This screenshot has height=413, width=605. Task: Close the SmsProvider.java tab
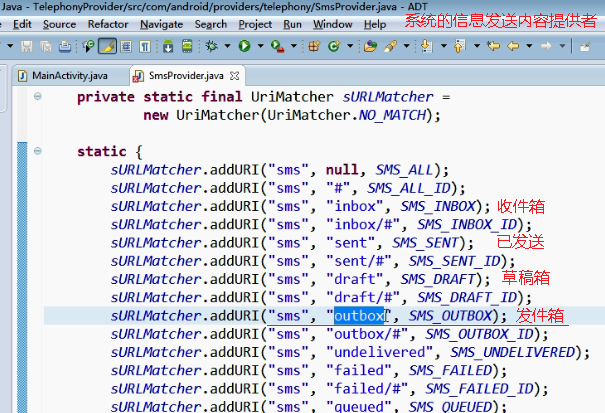click(x=234, y=76)
